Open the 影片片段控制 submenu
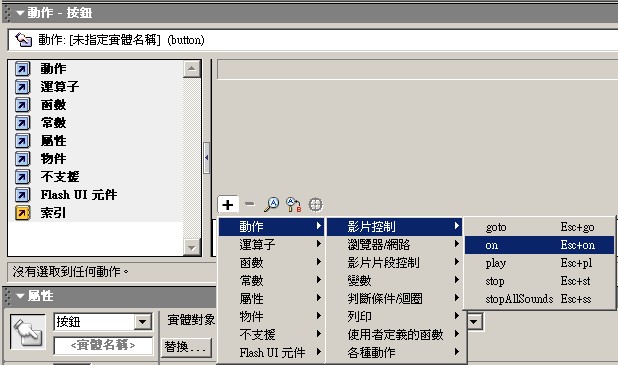618x365 pixels. [395, 263]
